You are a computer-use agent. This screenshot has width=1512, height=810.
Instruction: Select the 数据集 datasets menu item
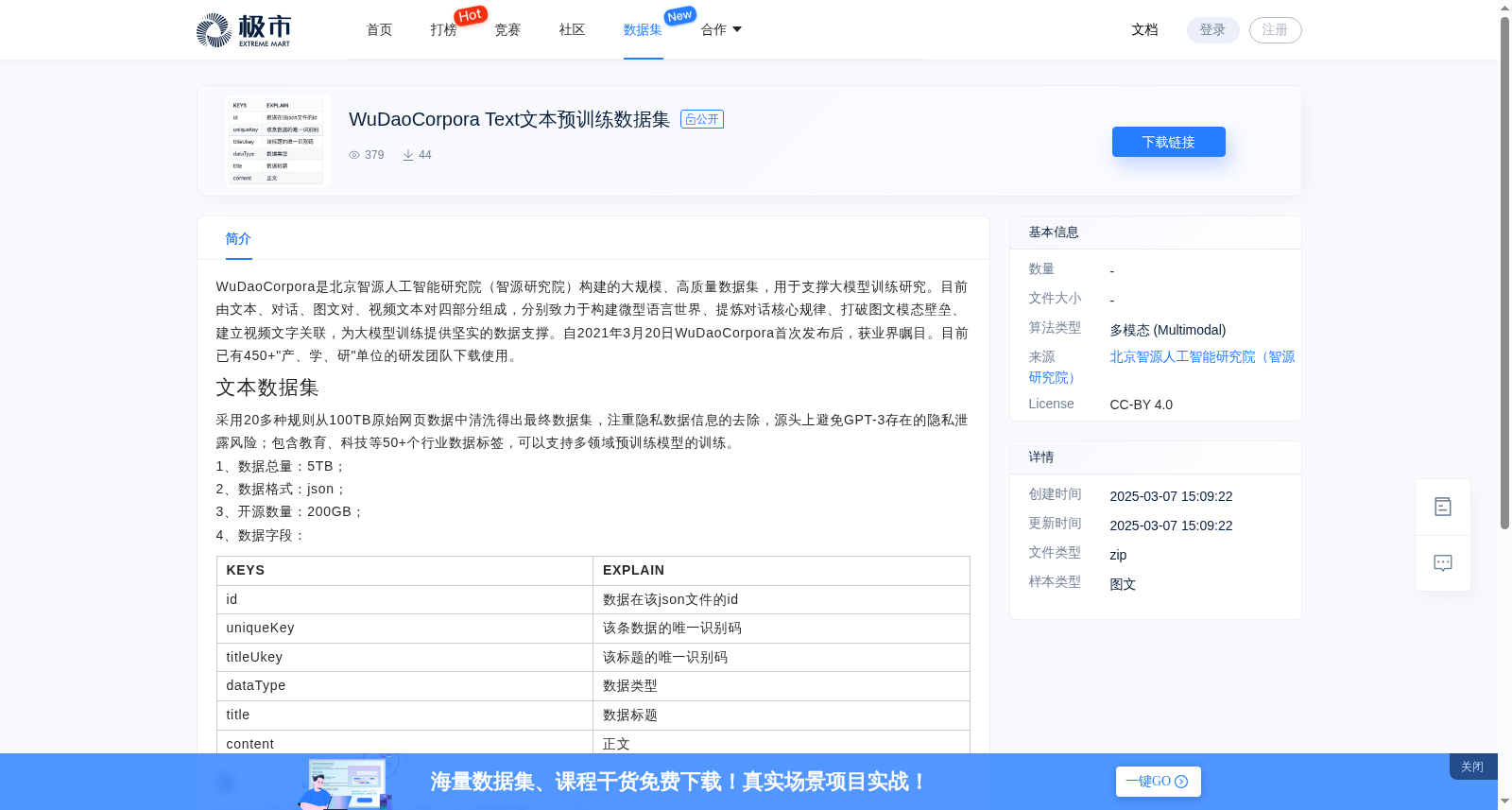point(644,29)
